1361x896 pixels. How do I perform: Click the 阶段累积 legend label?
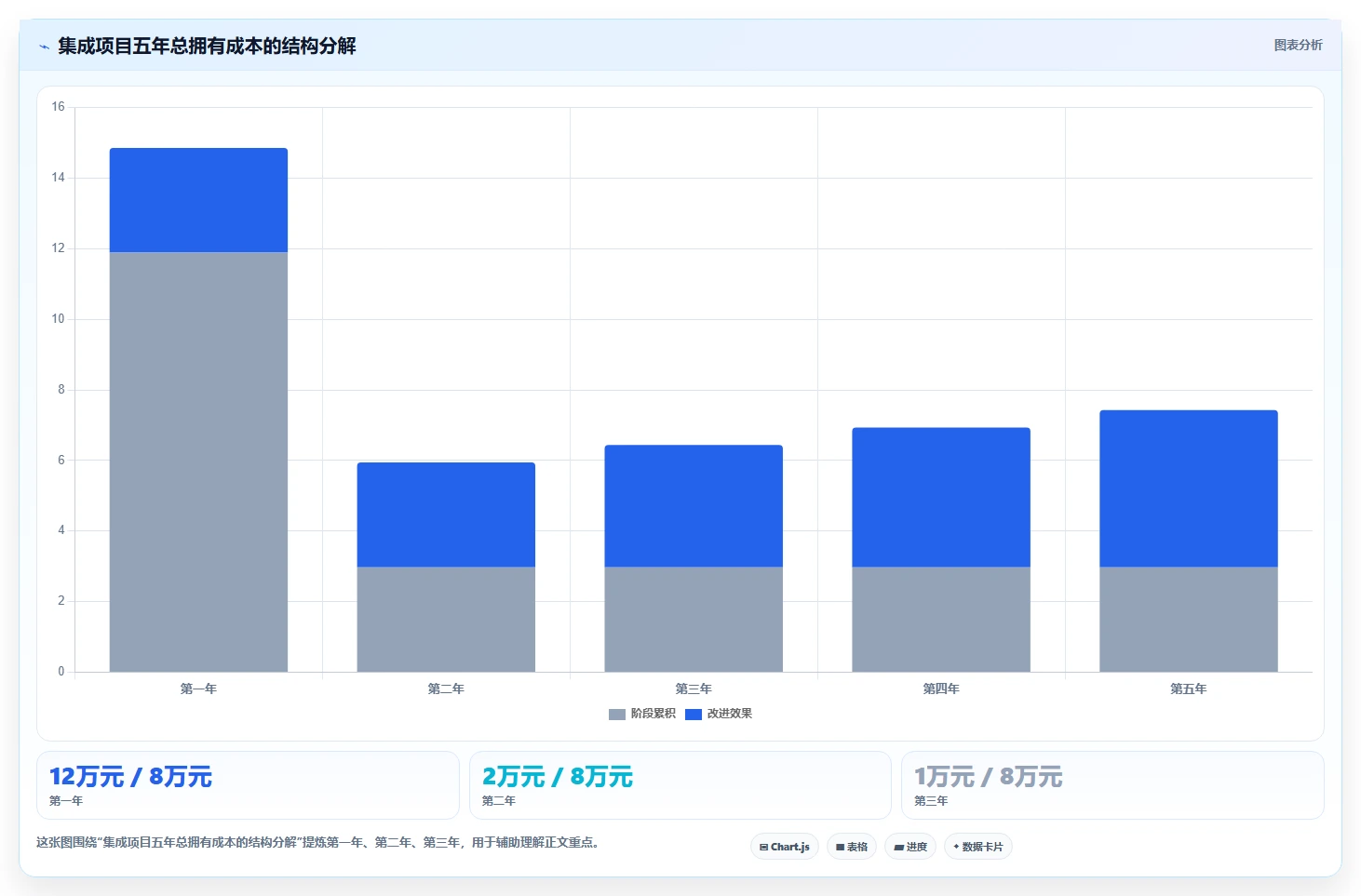[x=653, y=714]
